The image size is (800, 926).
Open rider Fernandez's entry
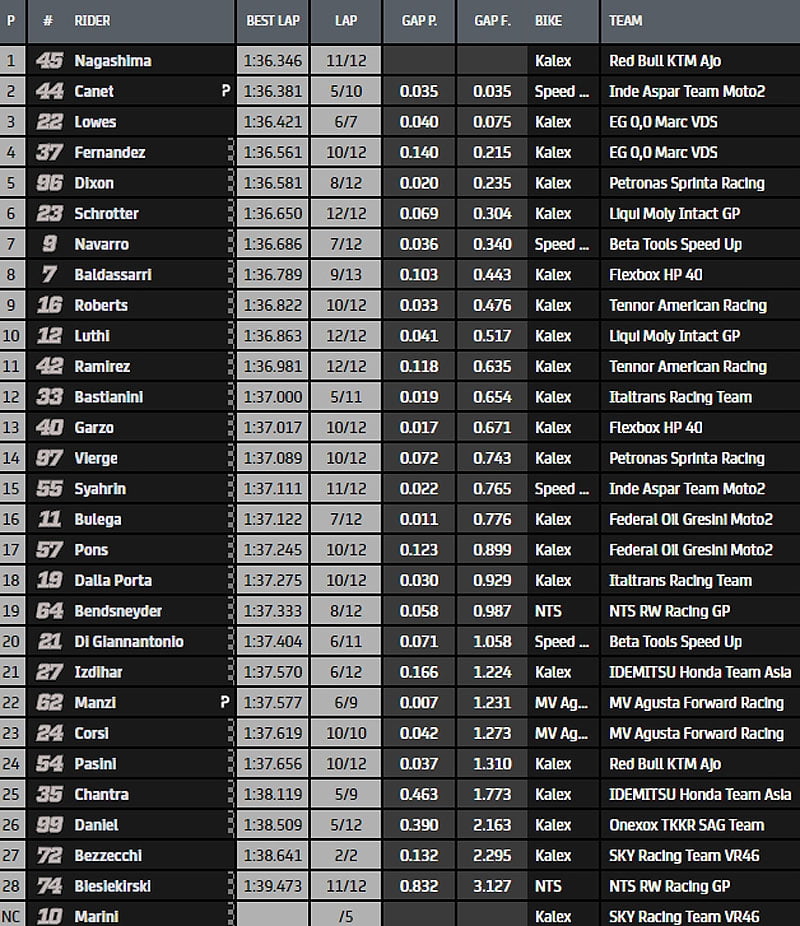pos(110,153)
